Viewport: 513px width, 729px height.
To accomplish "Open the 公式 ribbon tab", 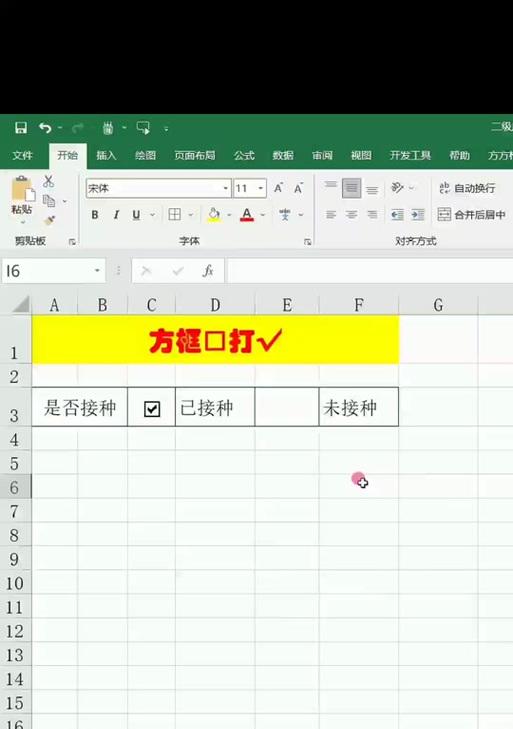I will click(x=244, y=155).
